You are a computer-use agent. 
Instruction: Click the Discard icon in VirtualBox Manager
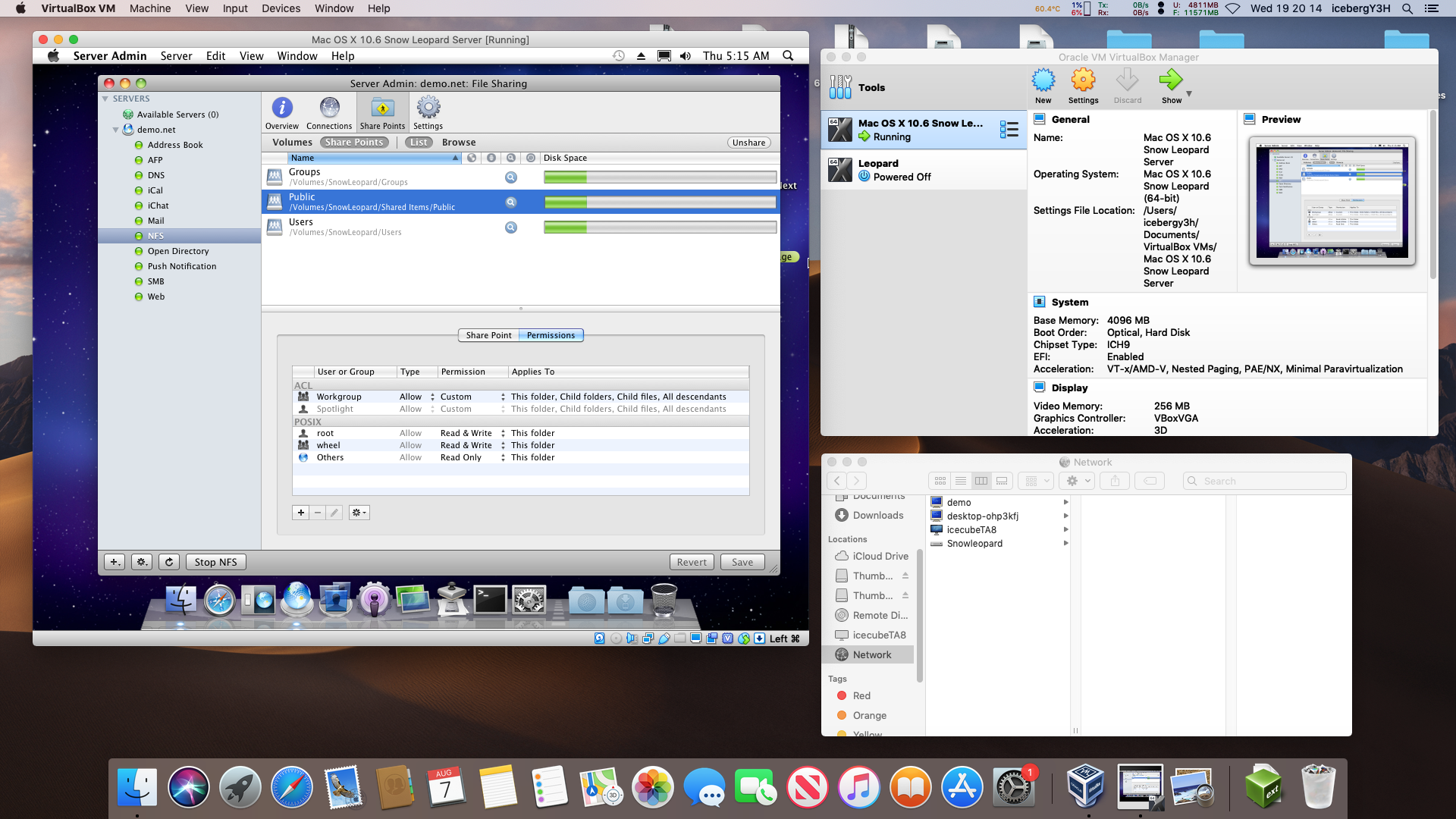1128,86
